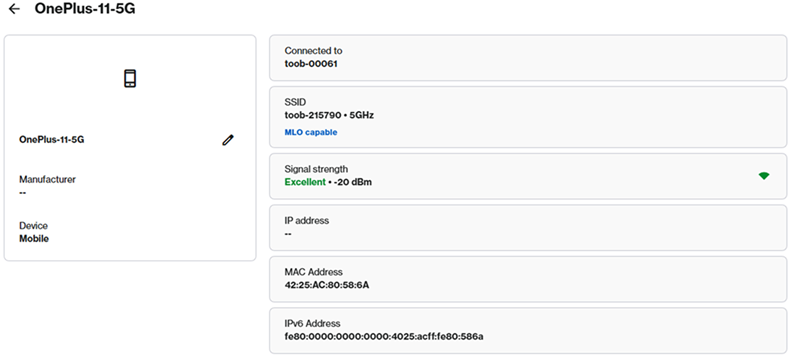The image size is (800, 364).
Task: Click the Connected to label
Action: [x=313, y=51]
